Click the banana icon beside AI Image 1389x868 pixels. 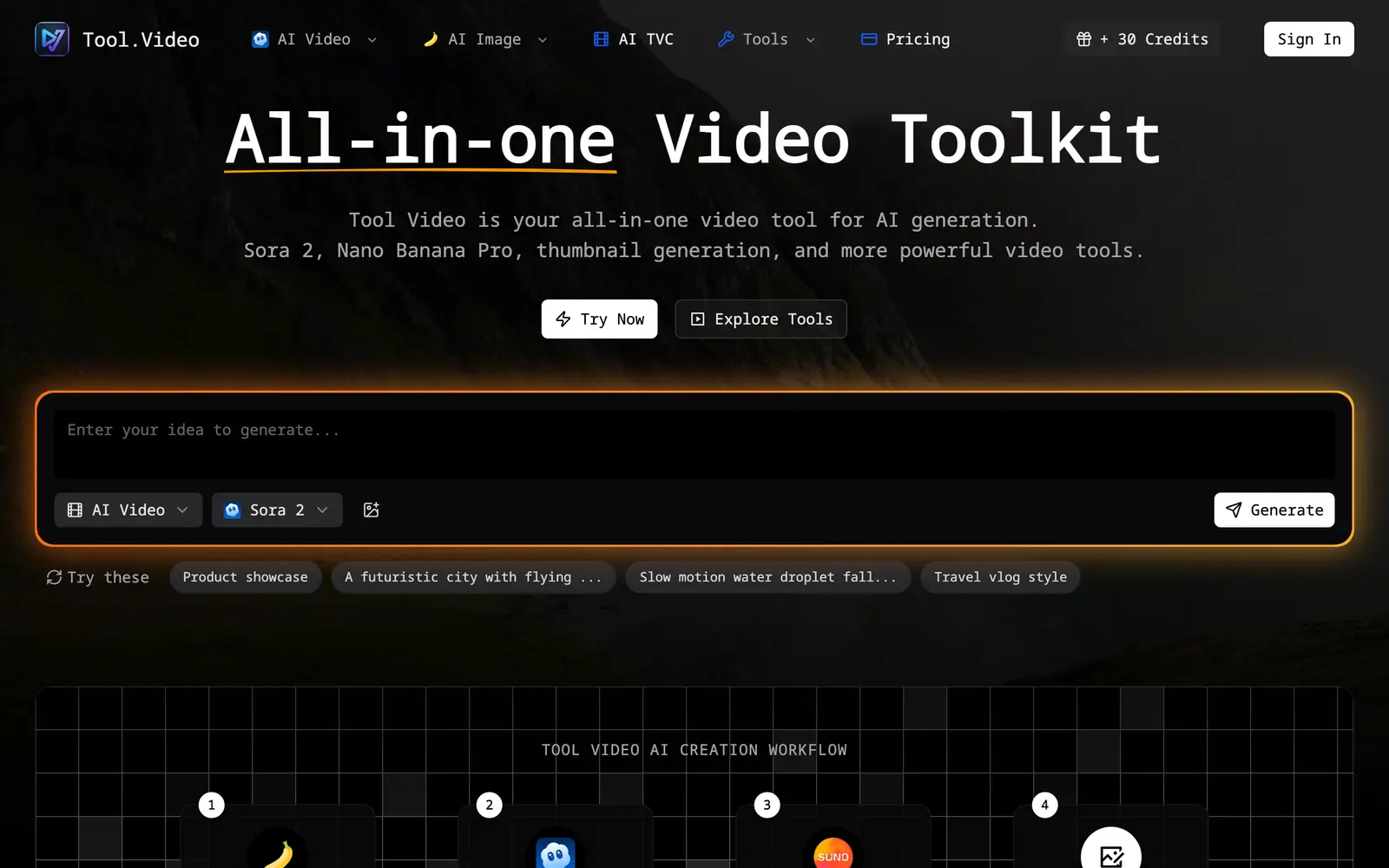[431, 39]
